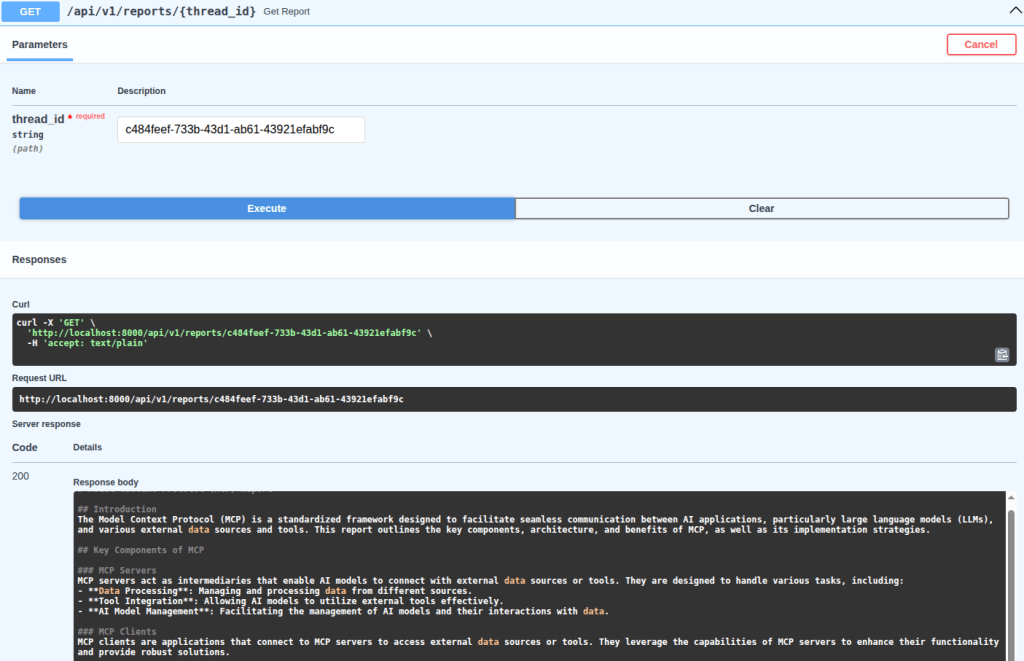The image size is (1024, 661).
Task: Click the Responses section header
Action: (39, 259)
